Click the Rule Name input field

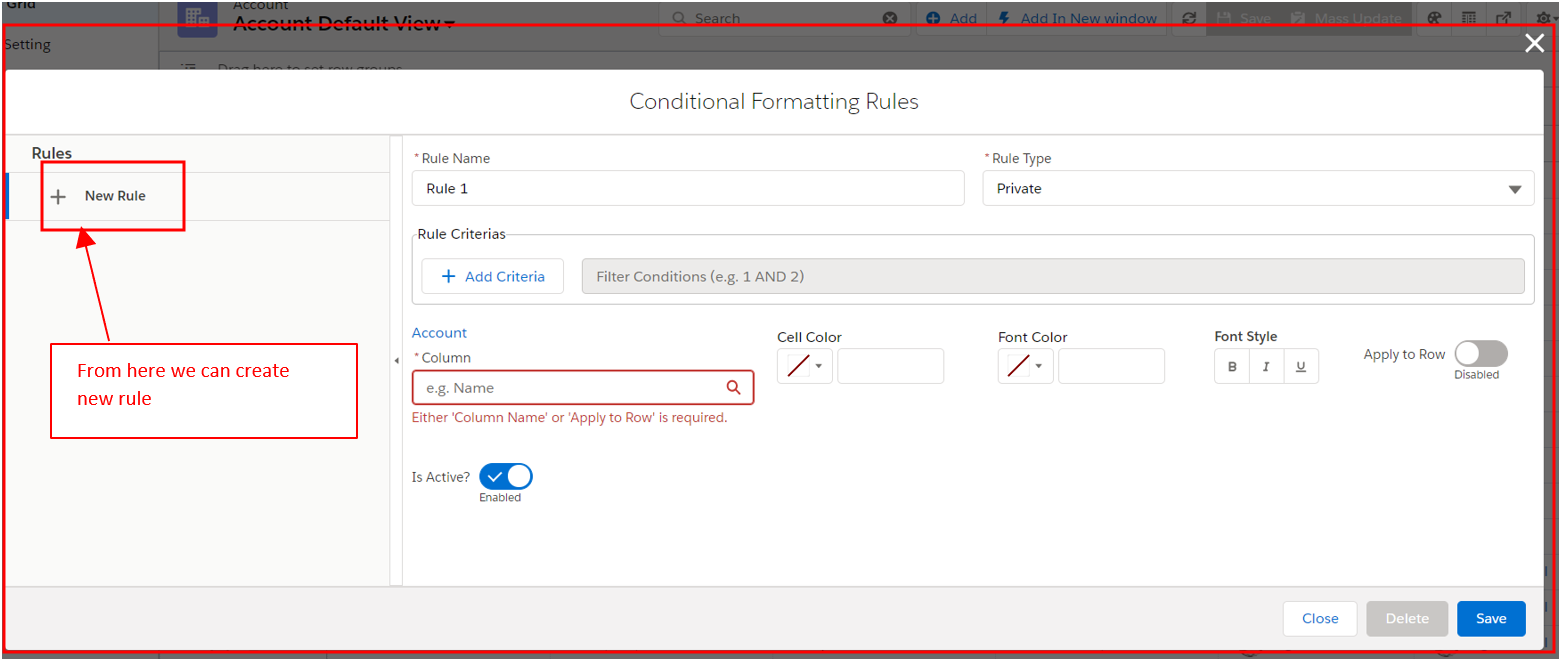click(x=687, y=189)
